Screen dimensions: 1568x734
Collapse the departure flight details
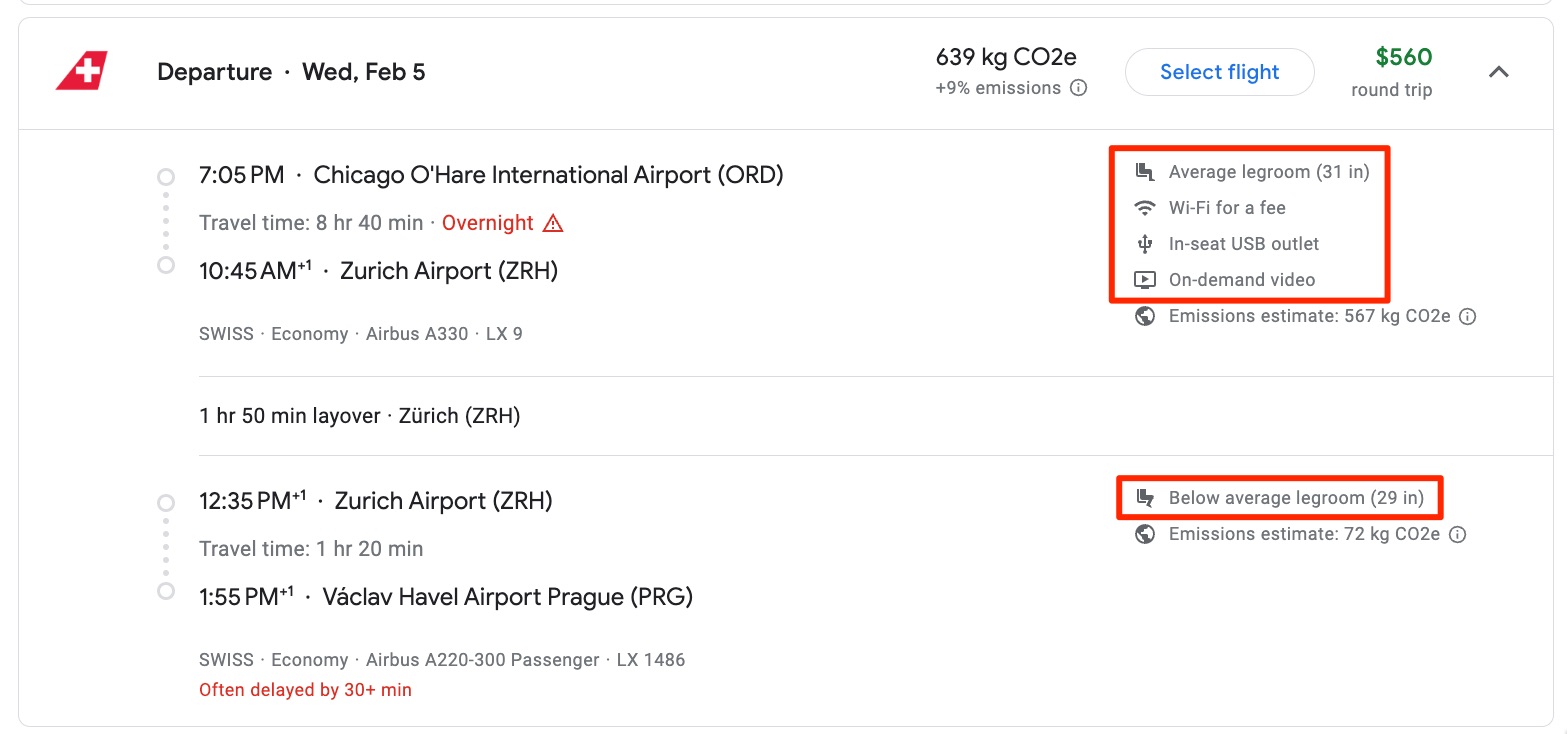pyautogui.click(x=1499, y=71)
